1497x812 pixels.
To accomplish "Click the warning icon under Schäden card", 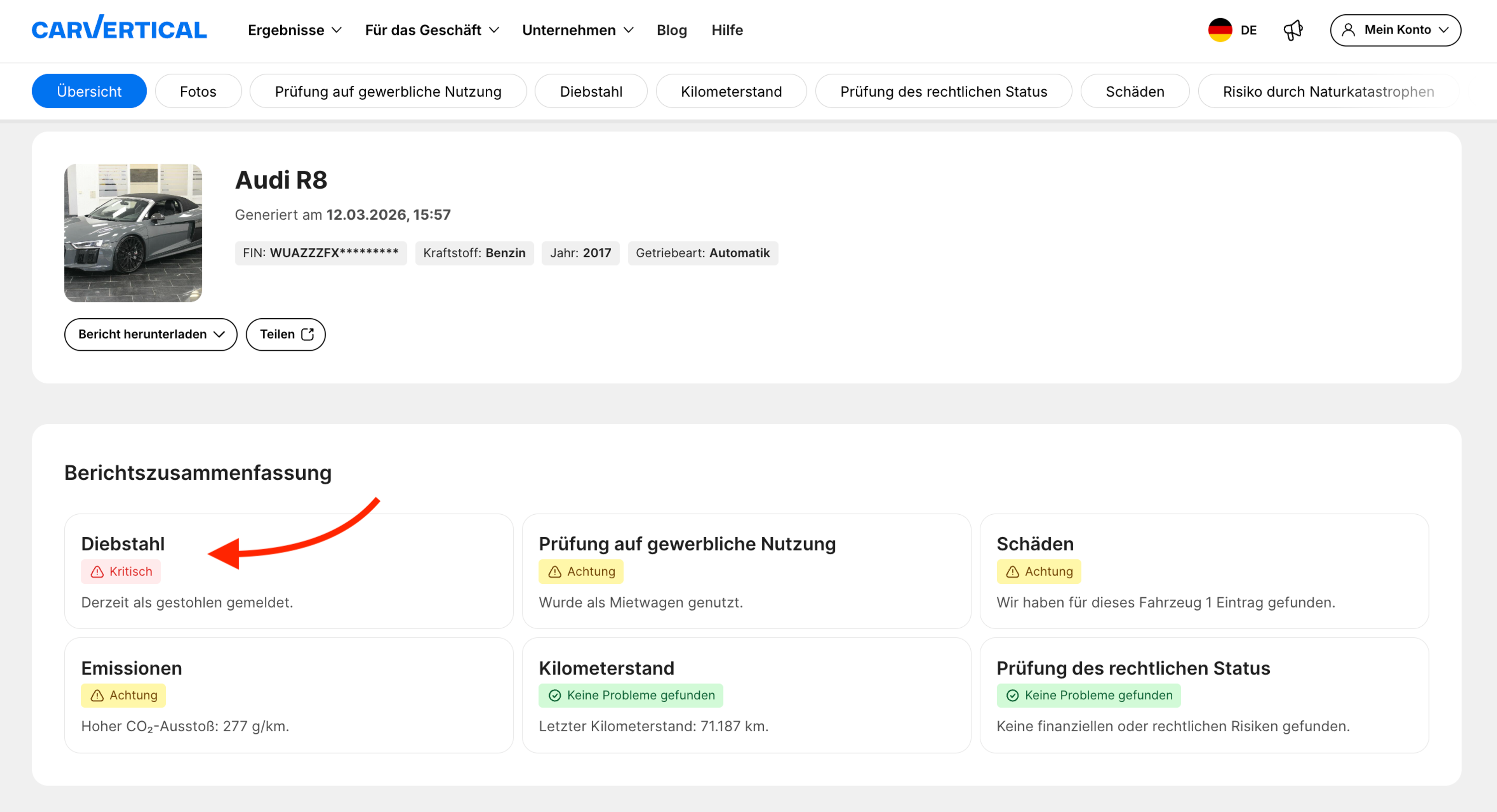I will (x=1012, y=572).
